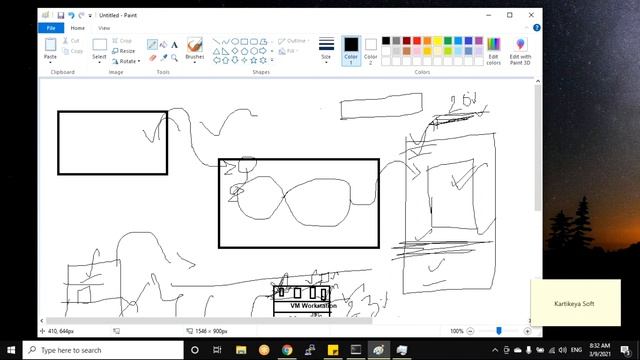Activate the Color 2 button

371,51
